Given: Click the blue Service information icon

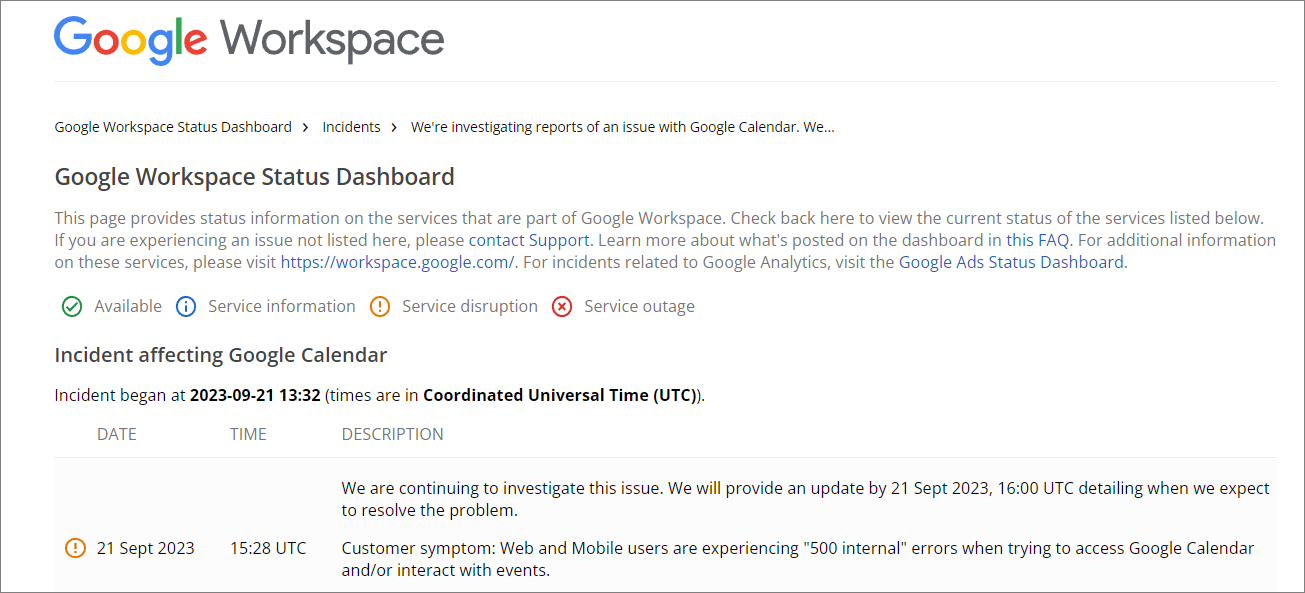Looking at the screenshot, I should pos(186,307).
